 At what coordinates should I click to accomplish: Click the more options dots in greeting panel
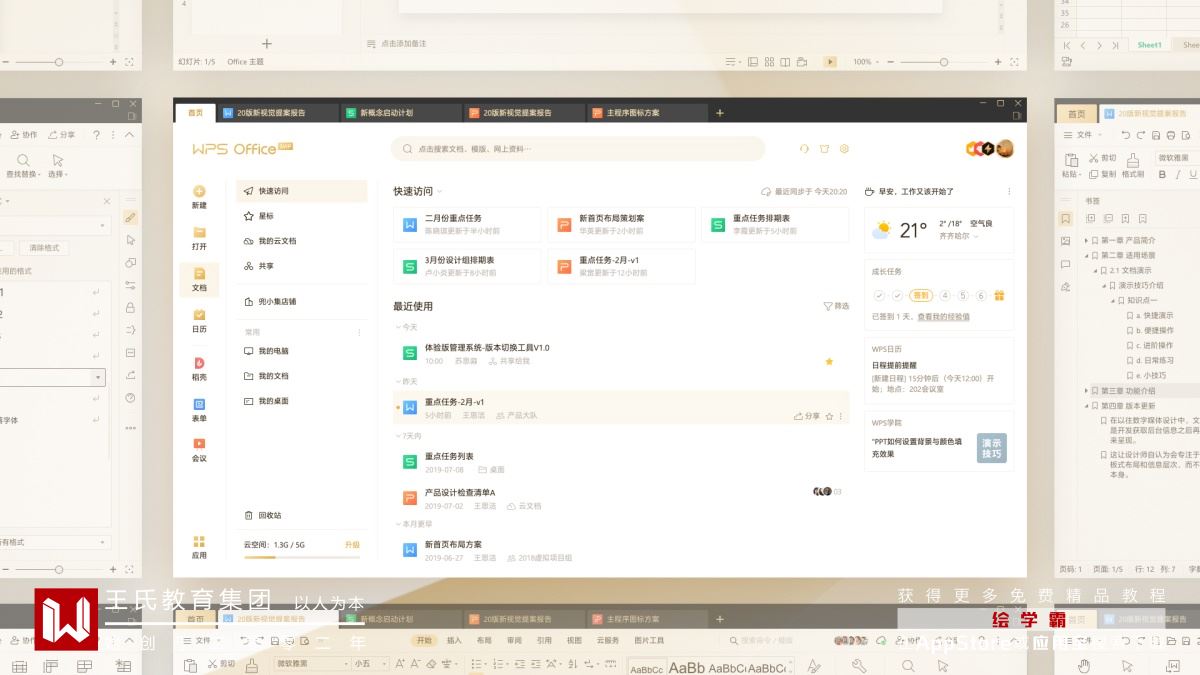pyautogui.click(x=1008, y=191)
